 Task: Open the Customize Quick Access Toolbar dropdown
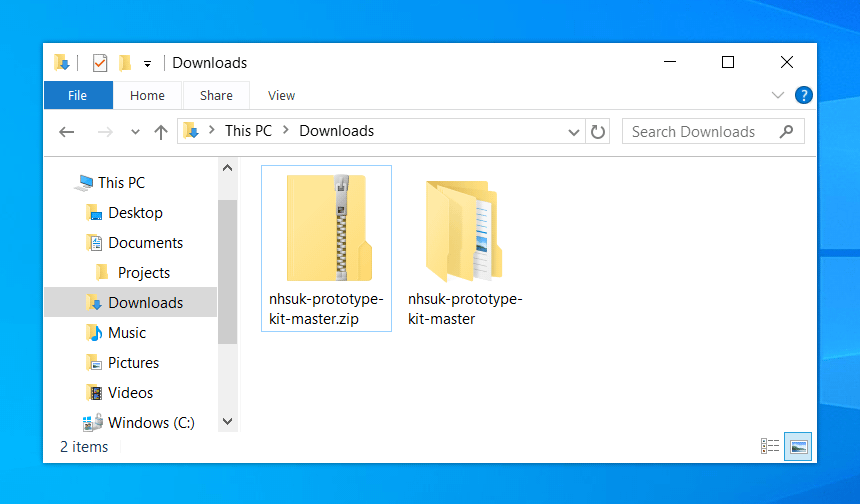tap(147, 63)
